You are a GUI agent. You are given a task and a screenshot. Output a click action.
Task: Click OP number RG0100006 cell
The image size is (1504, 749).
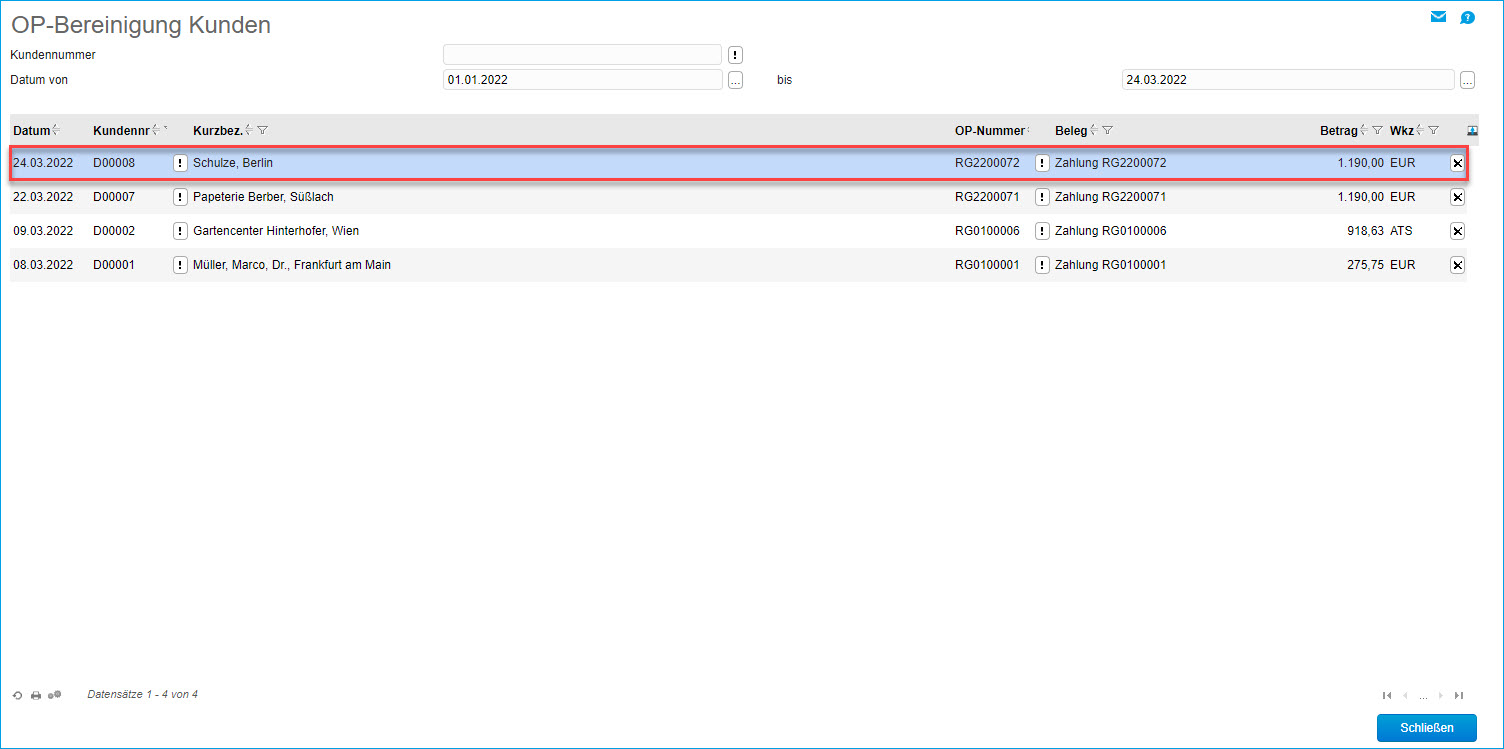[987, 231]
